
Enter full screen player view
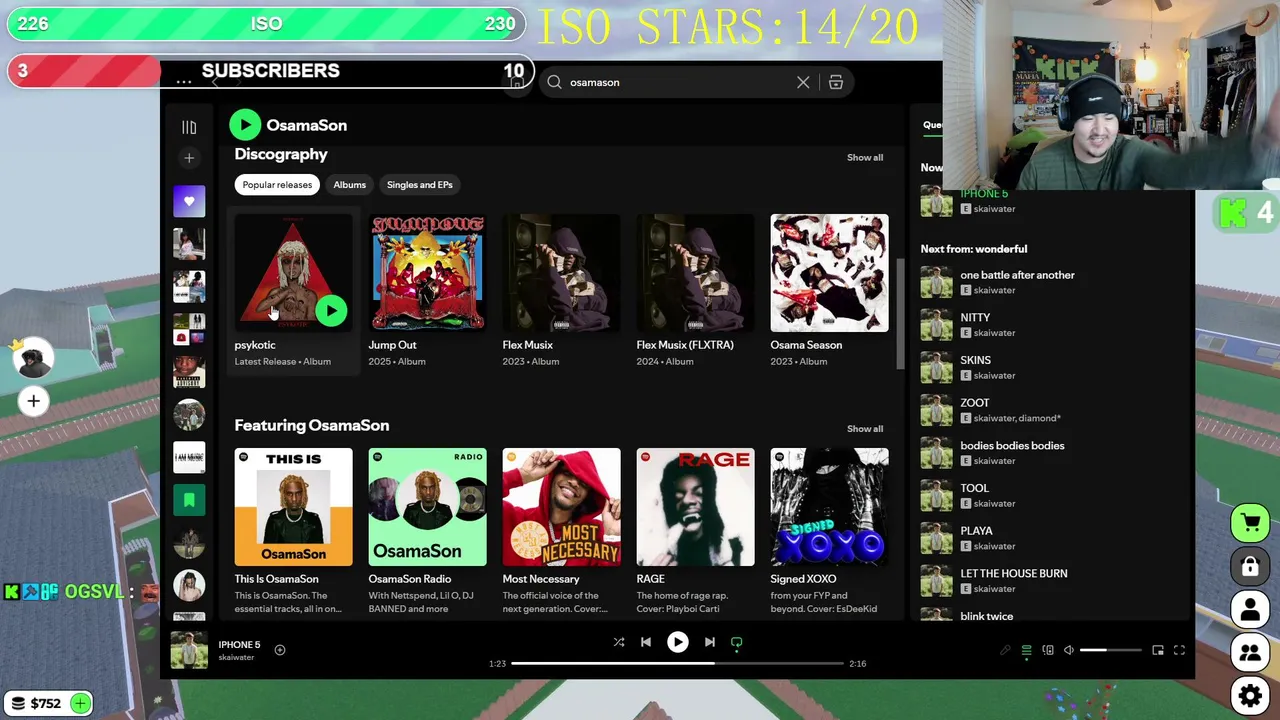point(1180,650)
